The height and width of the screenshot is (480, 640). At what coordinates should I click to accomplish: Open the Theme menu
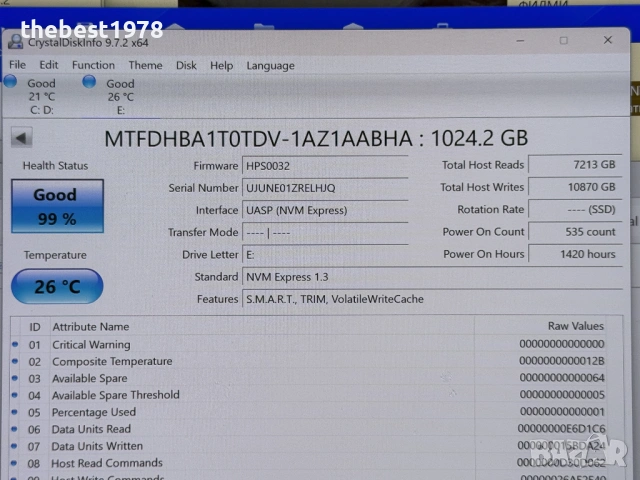pos(145,65)
